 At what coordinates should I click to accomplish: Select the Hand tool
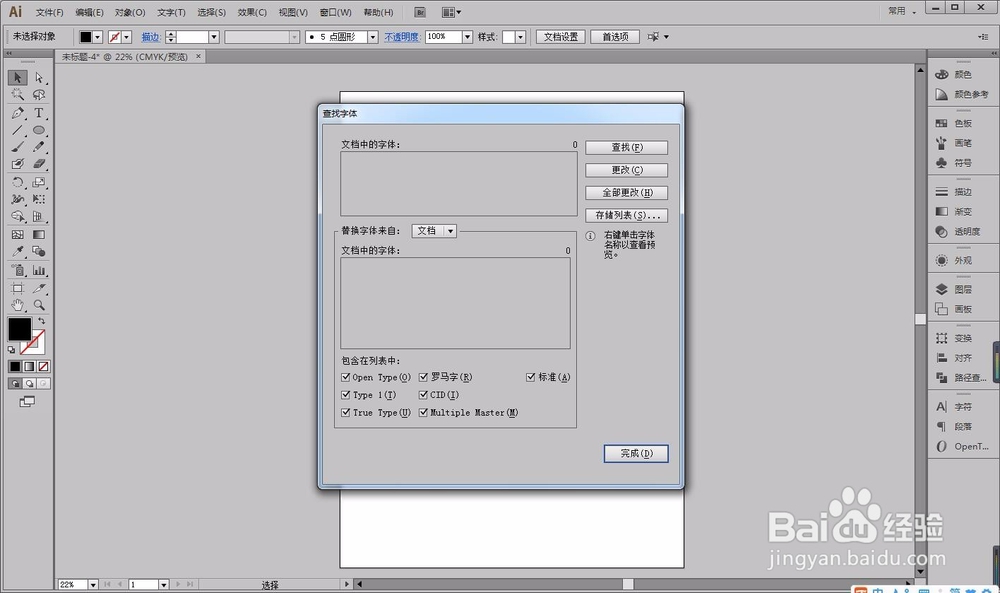click(17, 305)
